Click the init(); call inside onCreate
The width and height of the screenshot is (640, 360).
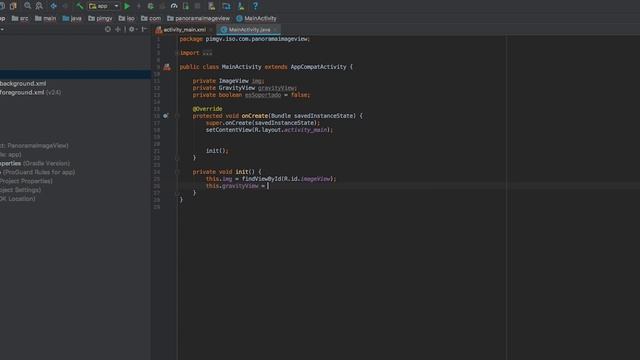pyautogui.click(x=217, y=151)
